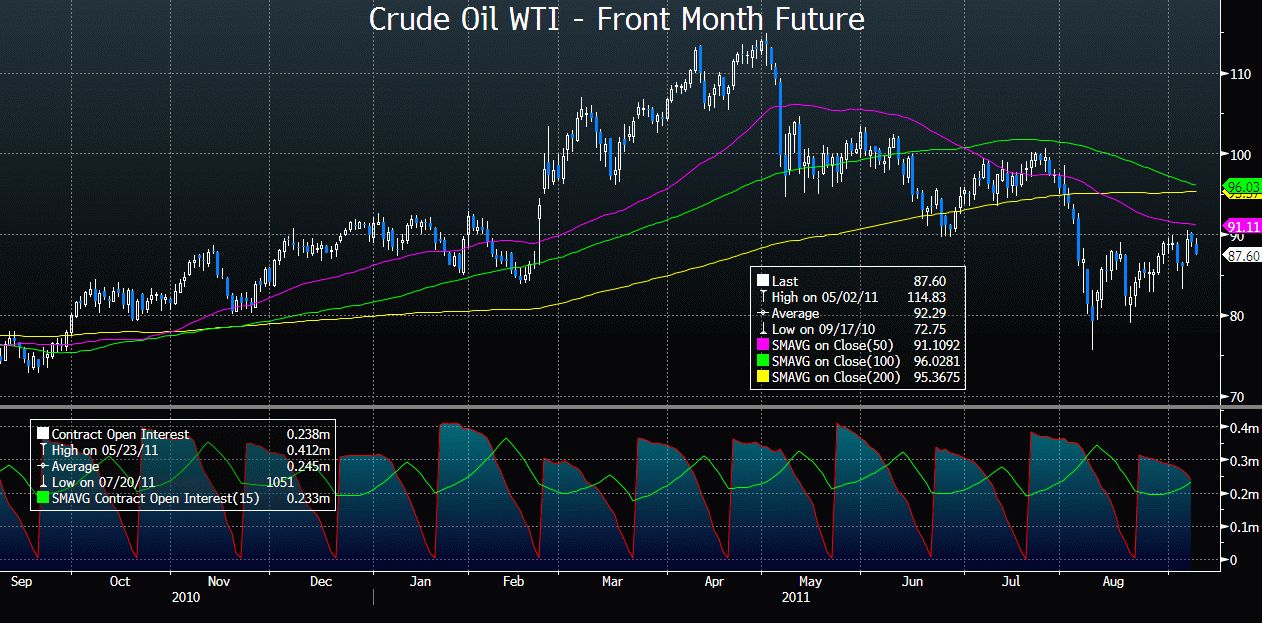Click the magenta SMAVG on Close(50) swatch
1262x623 pixels.
[x=763, y=345]
